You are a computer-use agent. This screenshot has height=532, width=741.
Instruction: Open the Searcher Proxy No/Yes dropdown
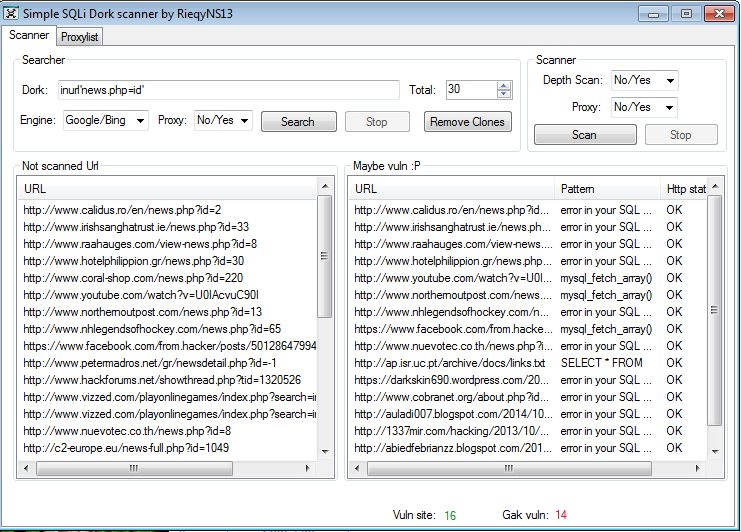[x=223, y=120]
